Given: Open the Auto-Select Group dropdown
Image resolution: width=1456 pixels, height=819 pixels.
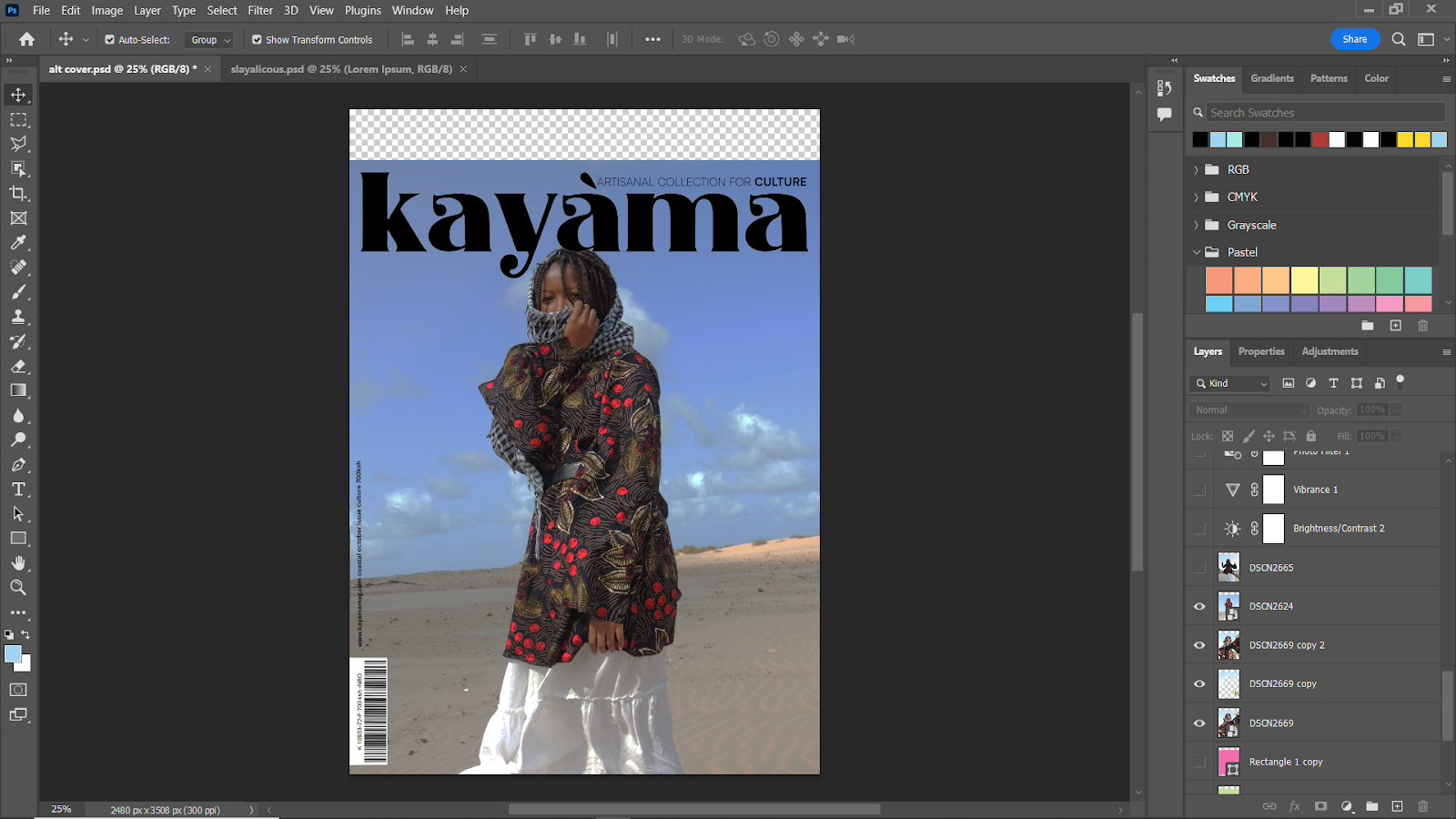Looking at the screenshot, I should [209, 40].
